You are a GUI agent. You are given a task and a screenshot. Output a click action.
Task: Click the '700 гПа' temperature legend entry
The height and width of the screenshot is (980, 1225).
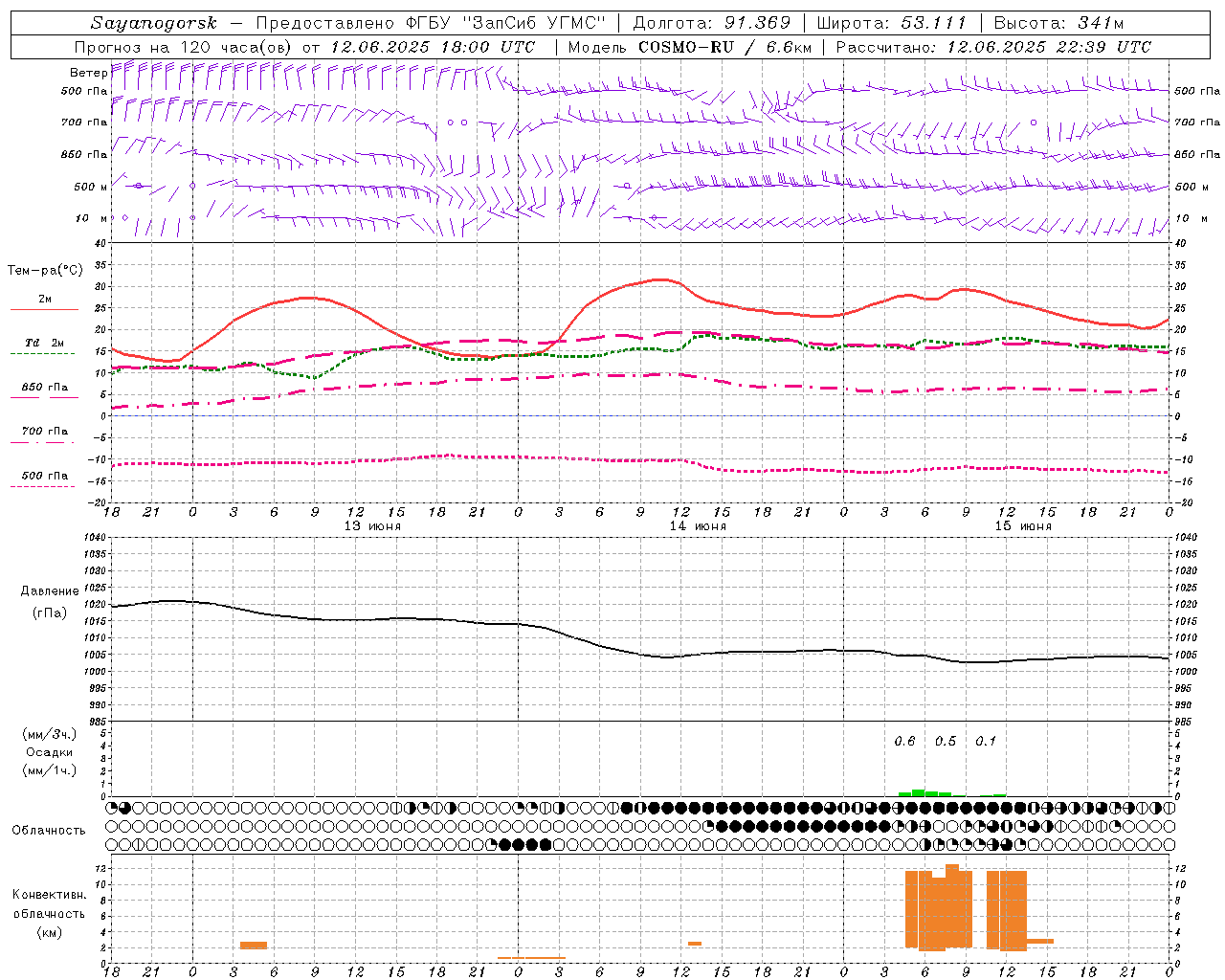pyautogui.click(x=45, y=432)
